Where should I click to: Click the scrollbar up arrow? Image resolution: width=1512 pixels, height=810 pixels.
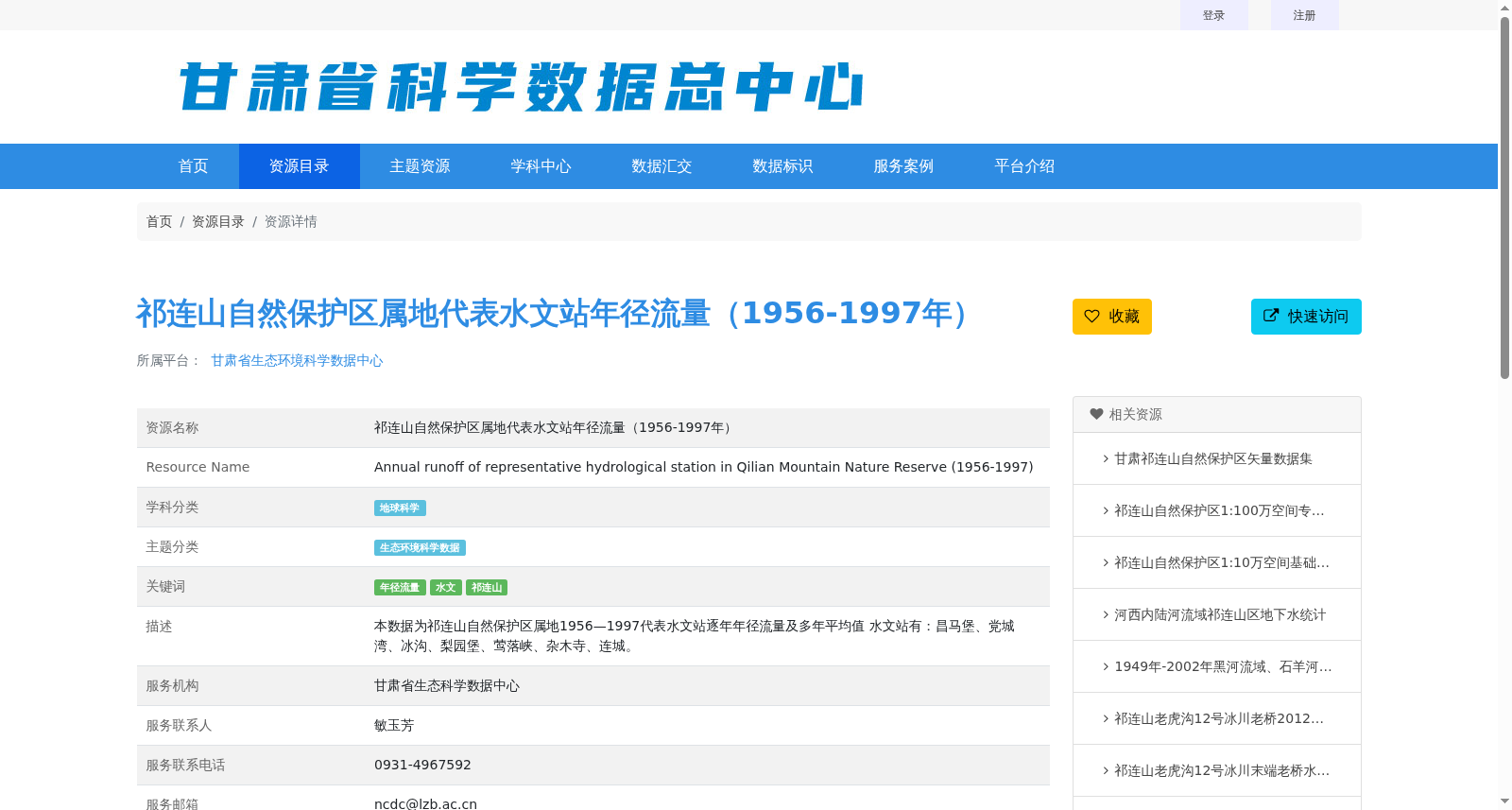1504,8
